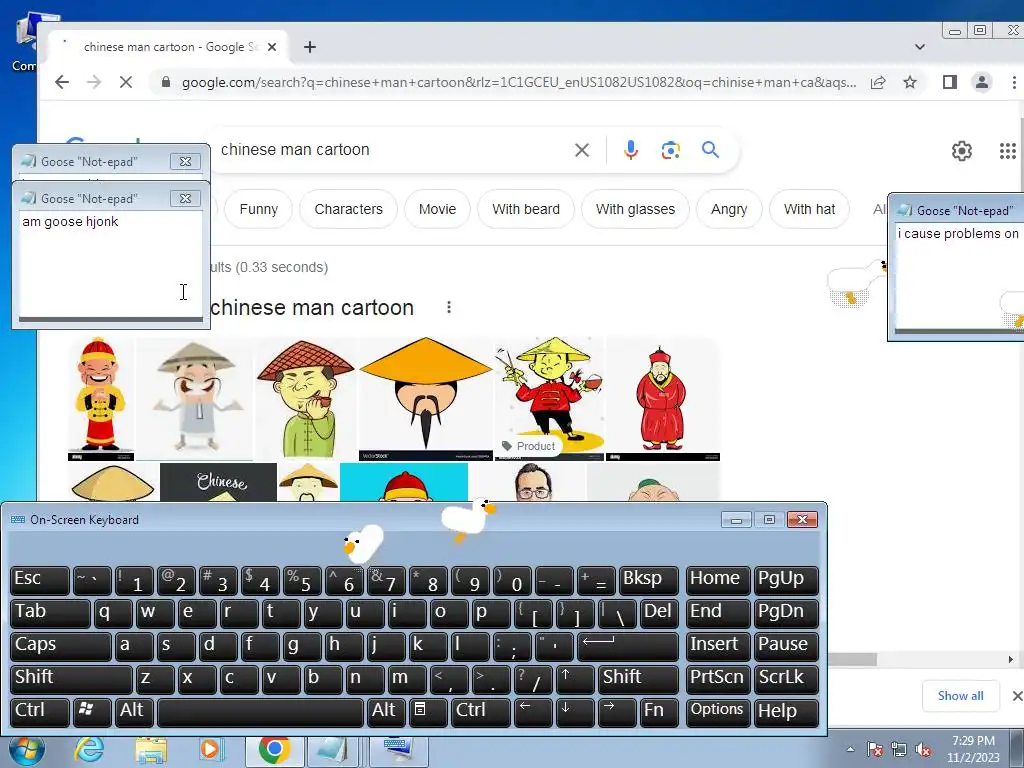Click the text 'am goose hjonk' in Not-epad

pyautogui.click(x=70, y=221)
